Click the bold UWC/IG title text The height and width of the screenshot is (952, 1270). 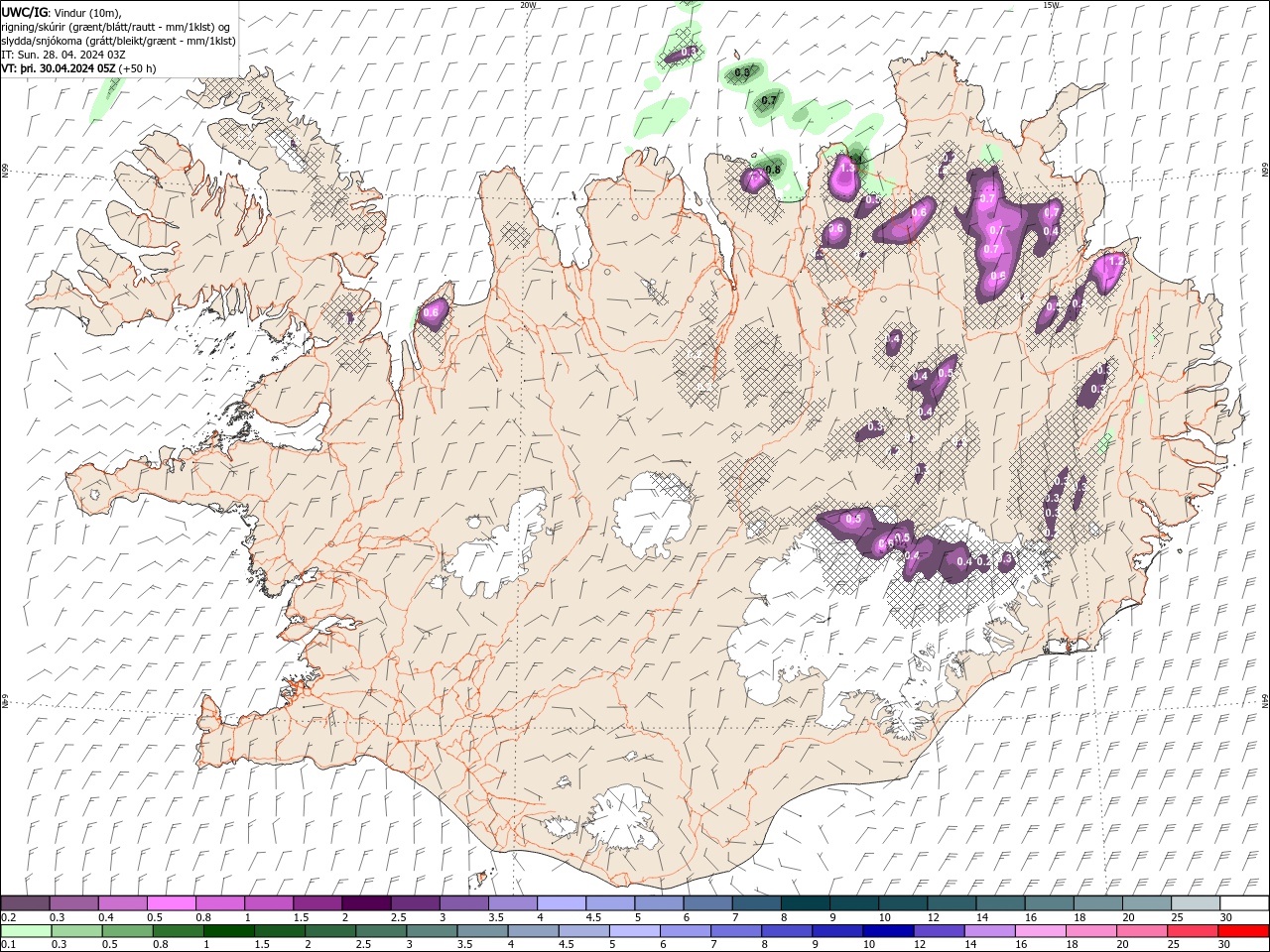point(24,12)
